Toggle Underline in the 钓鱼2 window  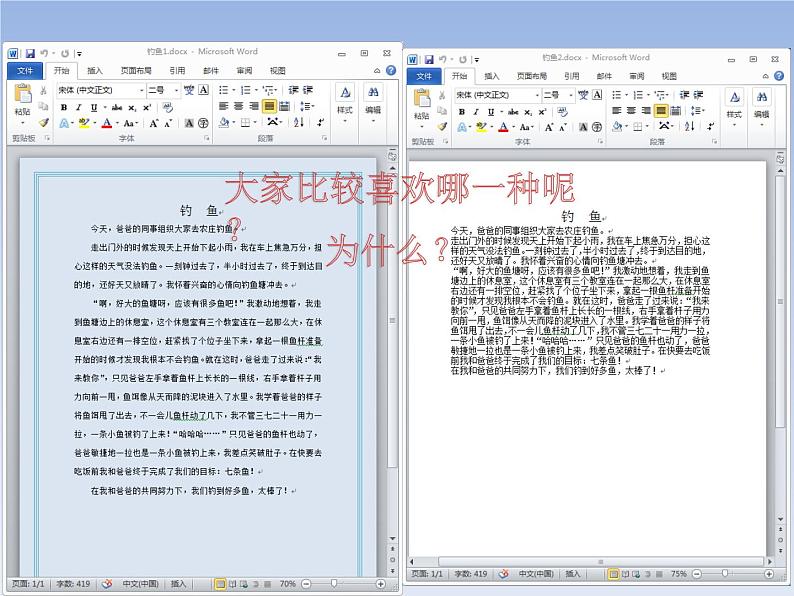click(x=491, y=112)
